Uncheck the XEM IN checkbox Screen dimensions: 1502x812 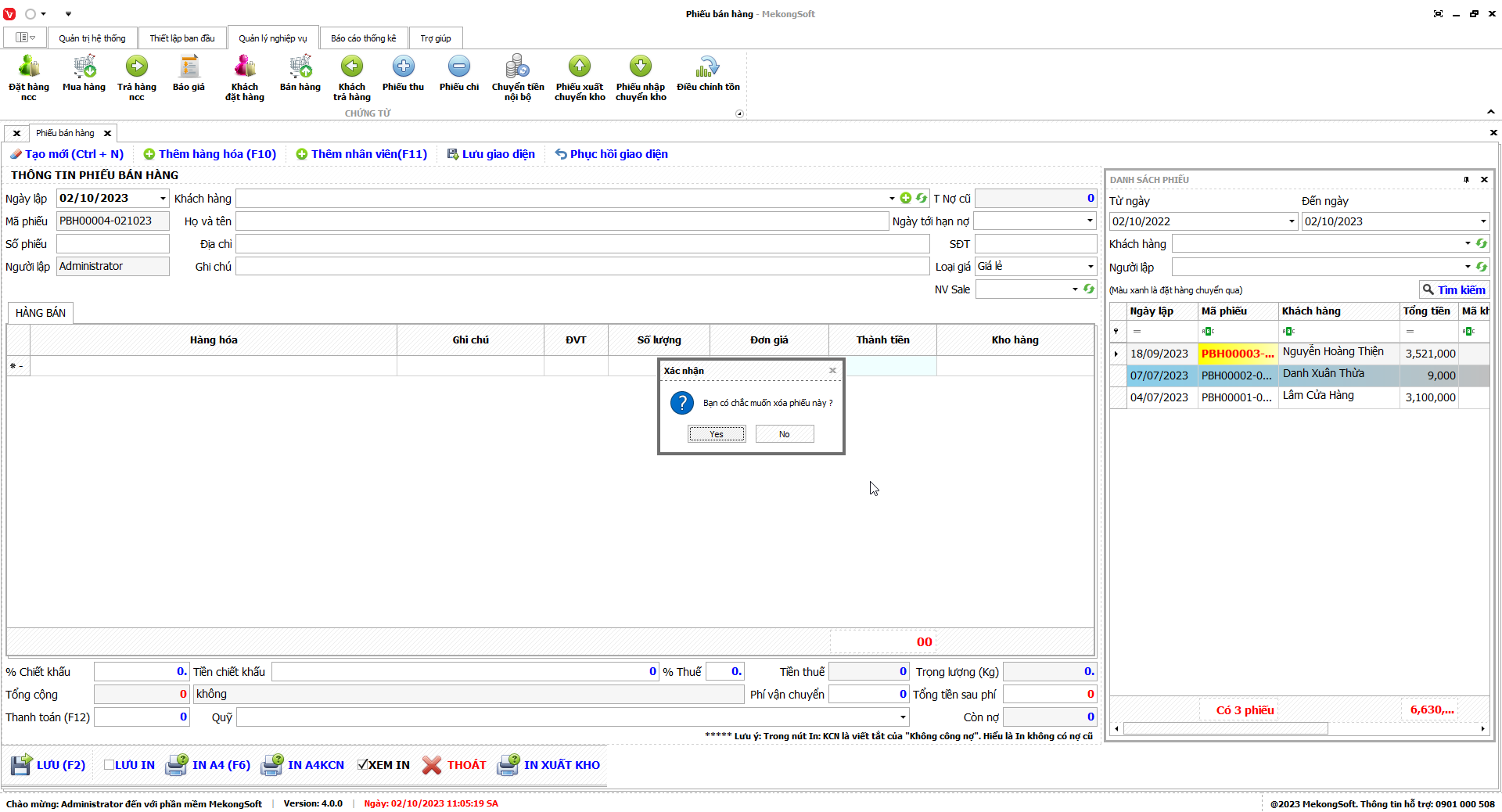click(363, 765)
